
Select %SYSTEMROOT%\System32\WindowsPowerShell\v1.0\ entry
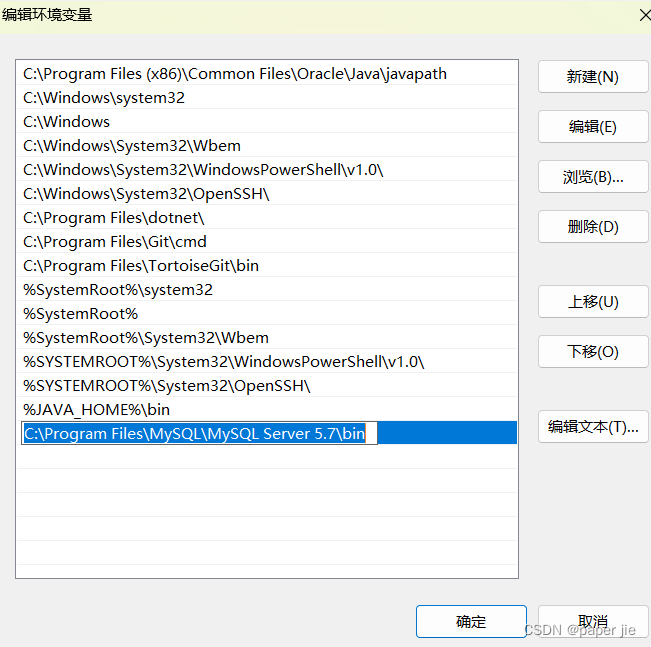267,362
